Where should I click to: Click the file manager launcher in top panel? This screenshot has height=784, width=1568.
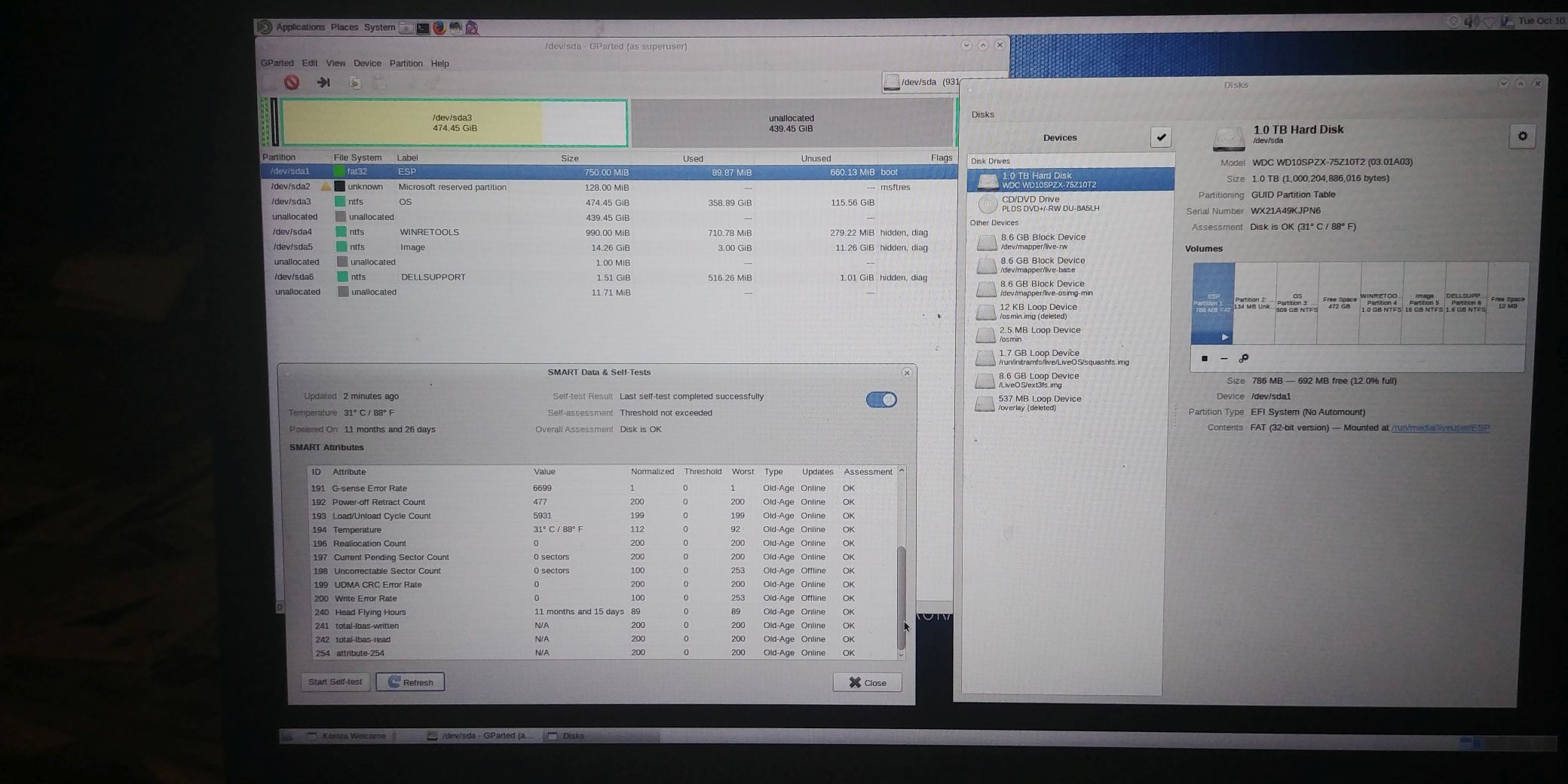(x=406, y=28)
